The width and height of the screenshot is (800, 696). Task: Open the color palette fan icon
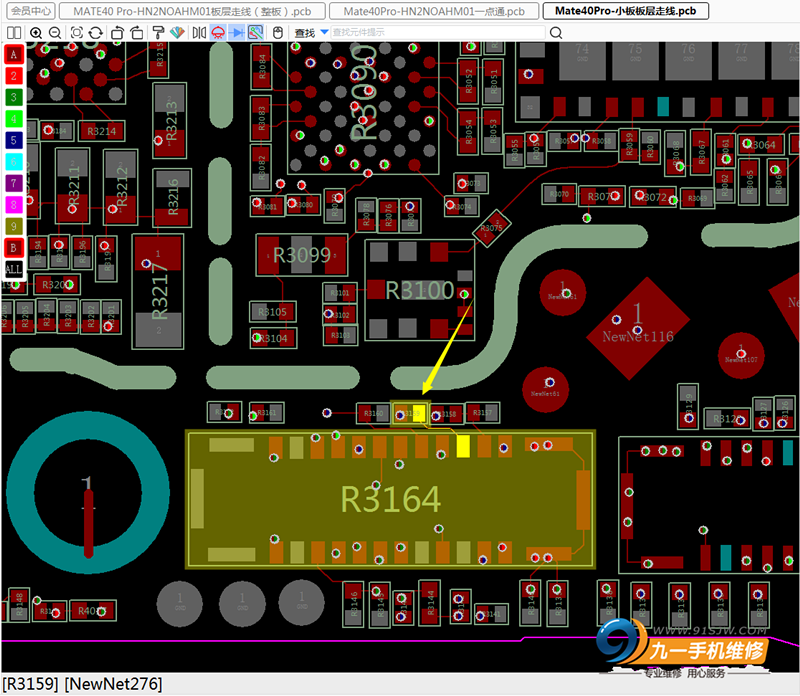[x=177, y=33]
